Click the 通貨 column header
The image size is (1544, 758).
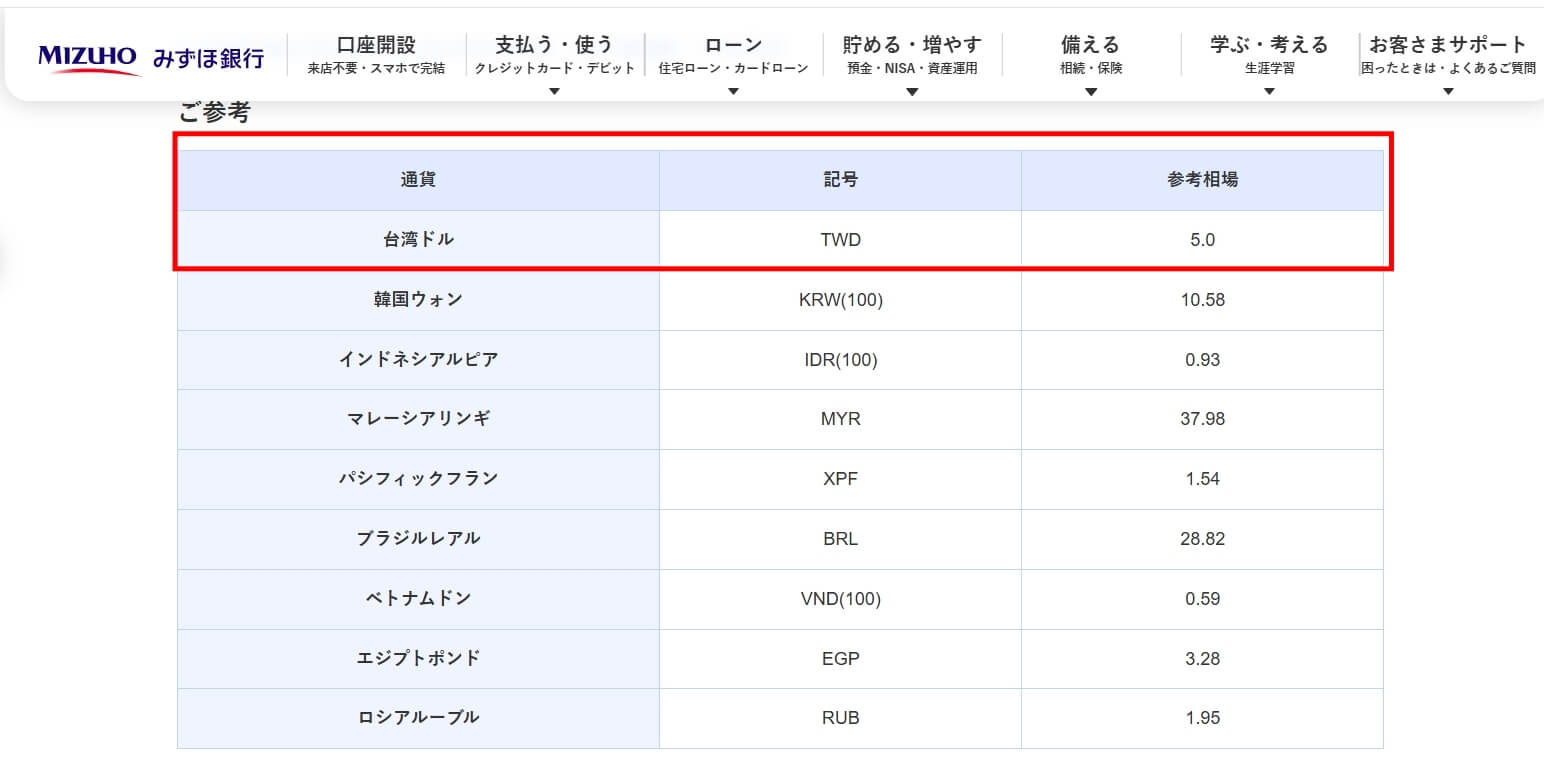(418, 180)
